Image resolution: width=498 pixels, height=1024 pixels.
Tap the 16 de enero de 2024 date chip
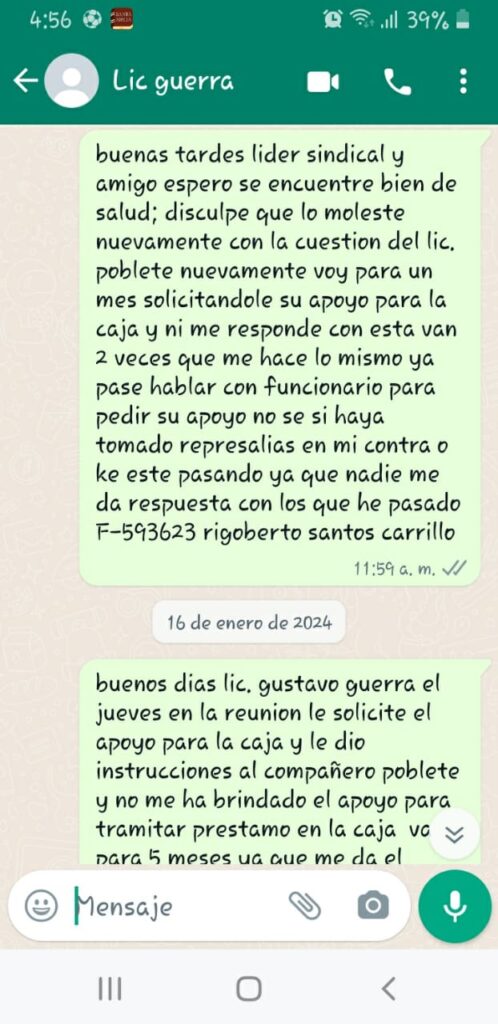[x=249, y=622]
